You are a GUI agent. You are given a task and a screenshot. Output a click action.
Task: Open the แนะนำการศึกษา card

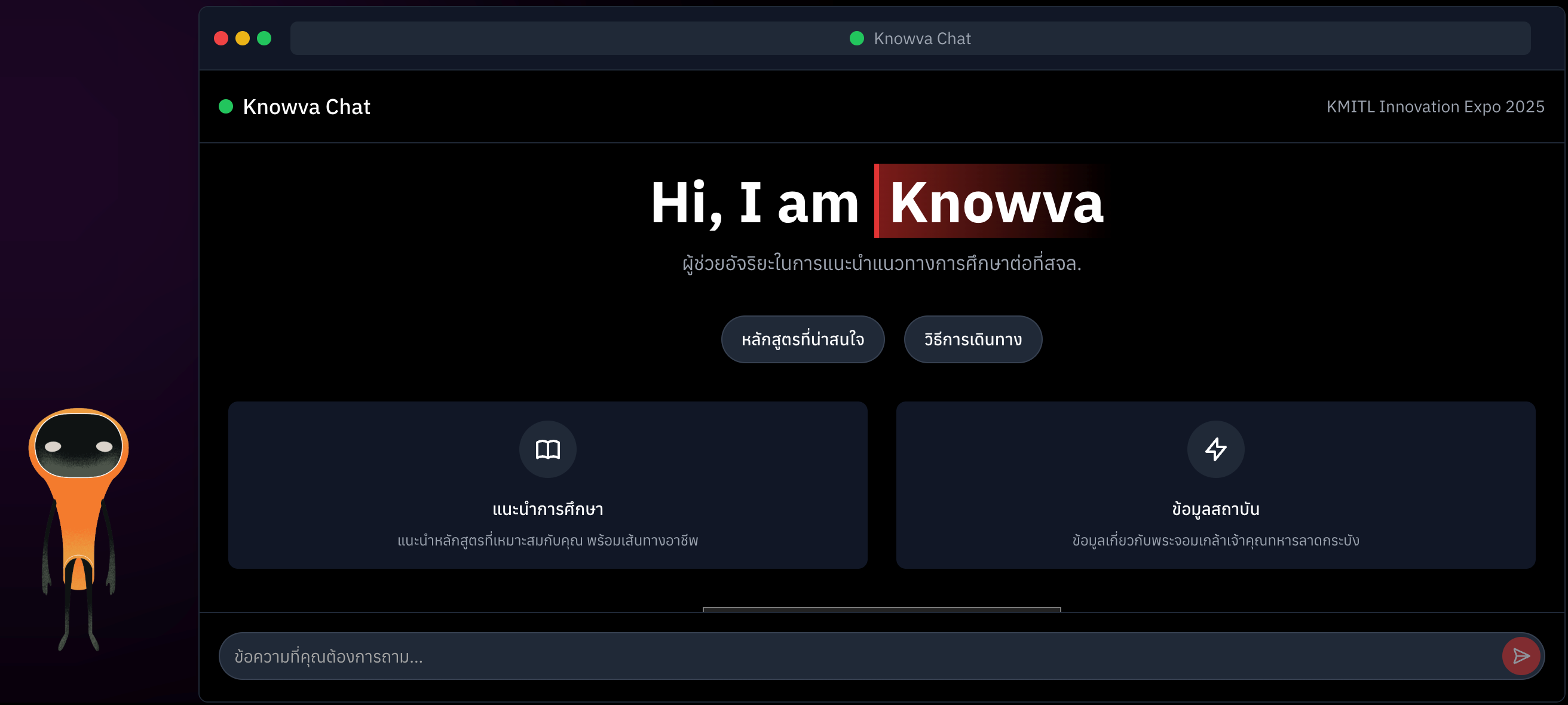pyautogui.click(x=547, y=509)
